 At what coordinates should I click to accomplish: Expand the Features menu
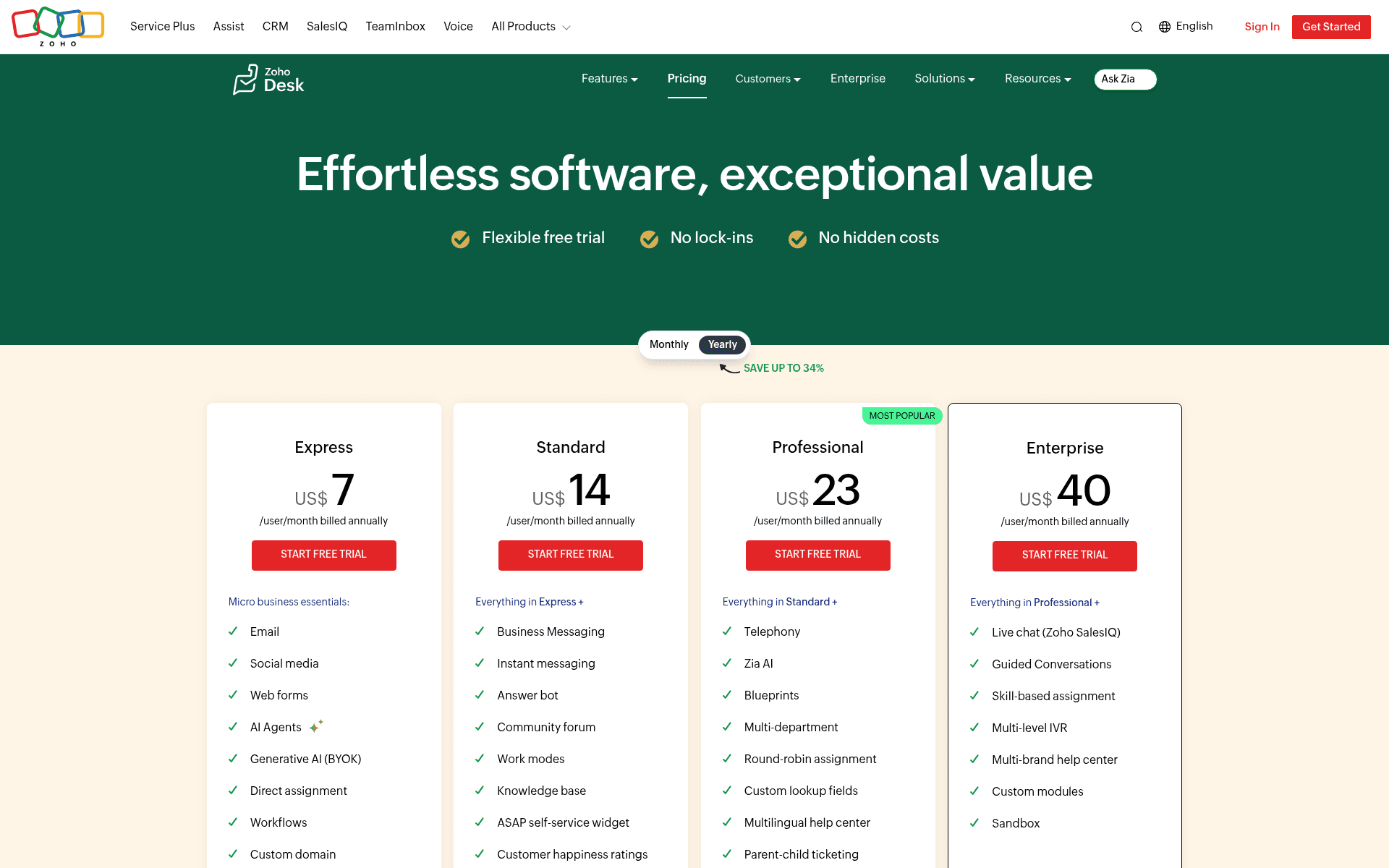click(609, 79)
